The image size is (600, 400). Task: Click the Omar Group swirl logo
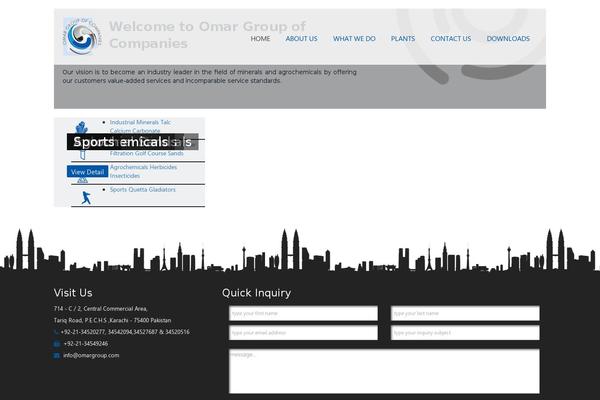[82, 36]
